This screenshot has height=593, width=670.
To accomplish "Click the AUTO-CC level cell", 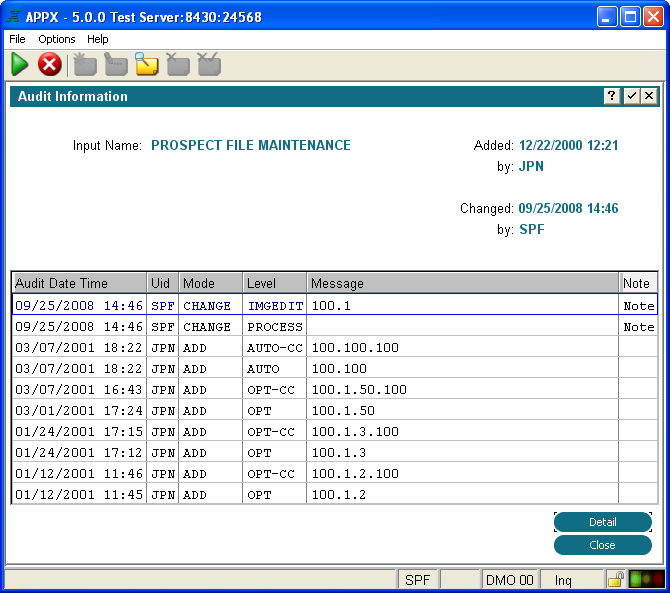I will tap(275, 348).
